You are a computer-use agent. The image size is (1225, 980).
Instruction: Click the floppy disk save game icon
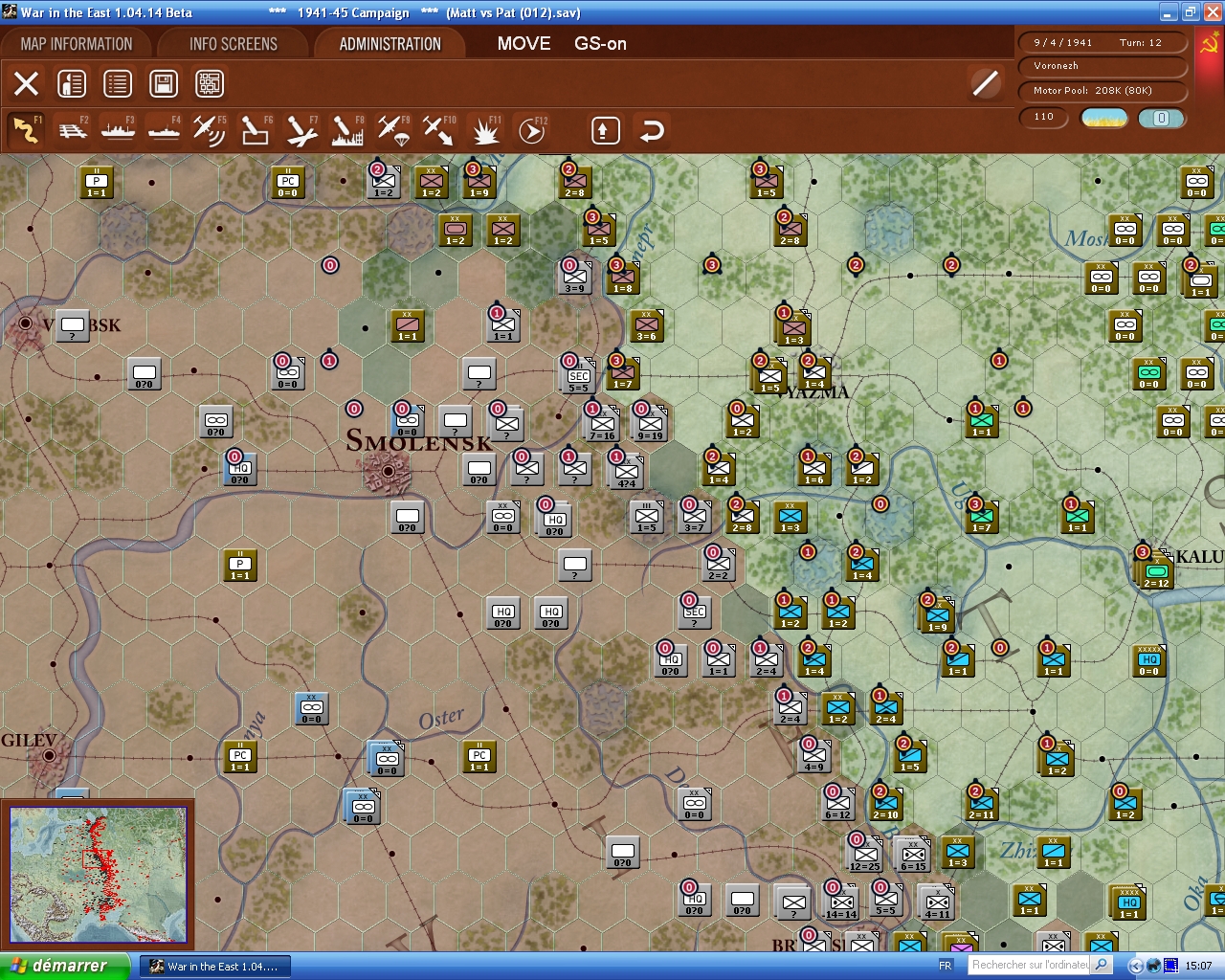[164, 84]
